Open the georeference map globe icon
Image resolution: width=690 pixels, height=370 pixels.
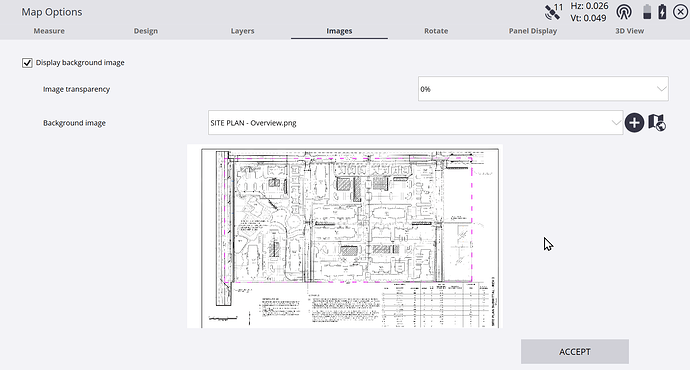pos(657,123)
